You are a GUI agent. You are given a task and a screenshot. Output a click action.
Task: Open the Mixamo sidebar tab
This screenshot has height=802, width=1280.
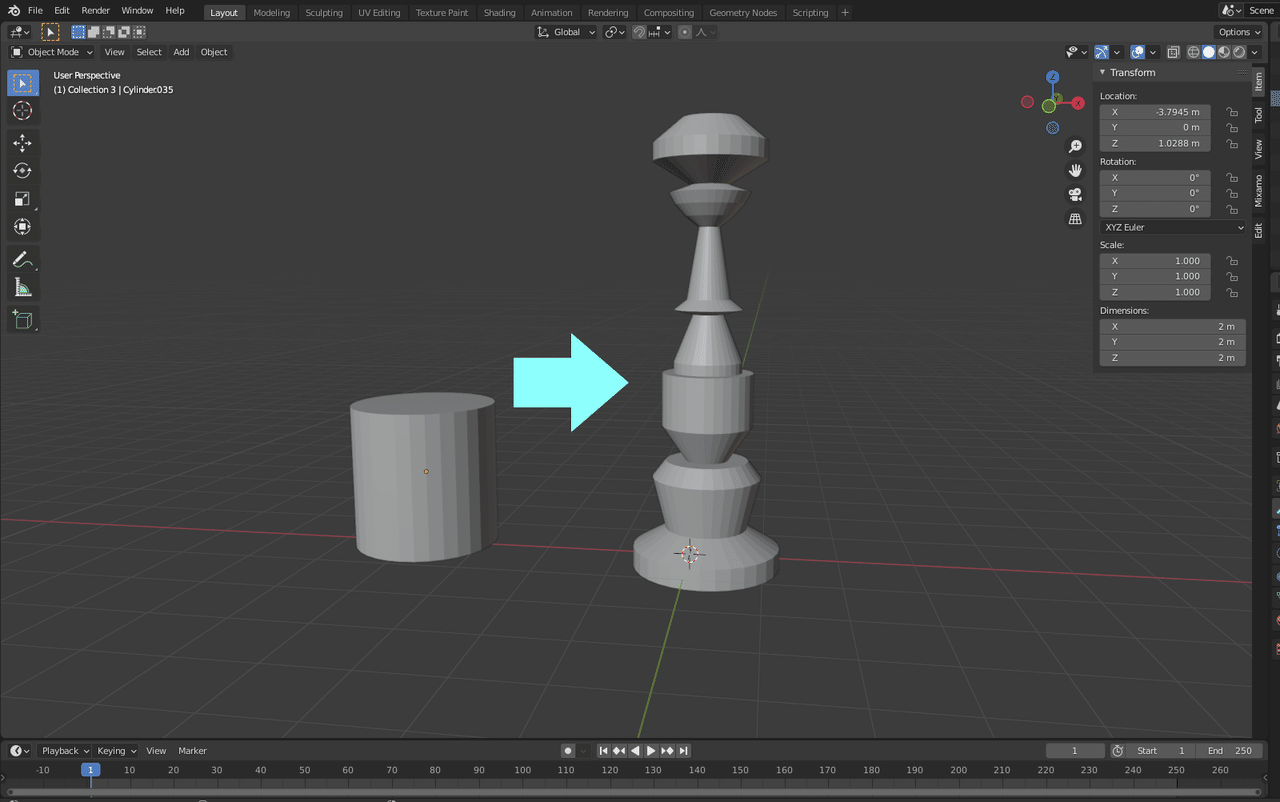click(x=1259, y=190)
